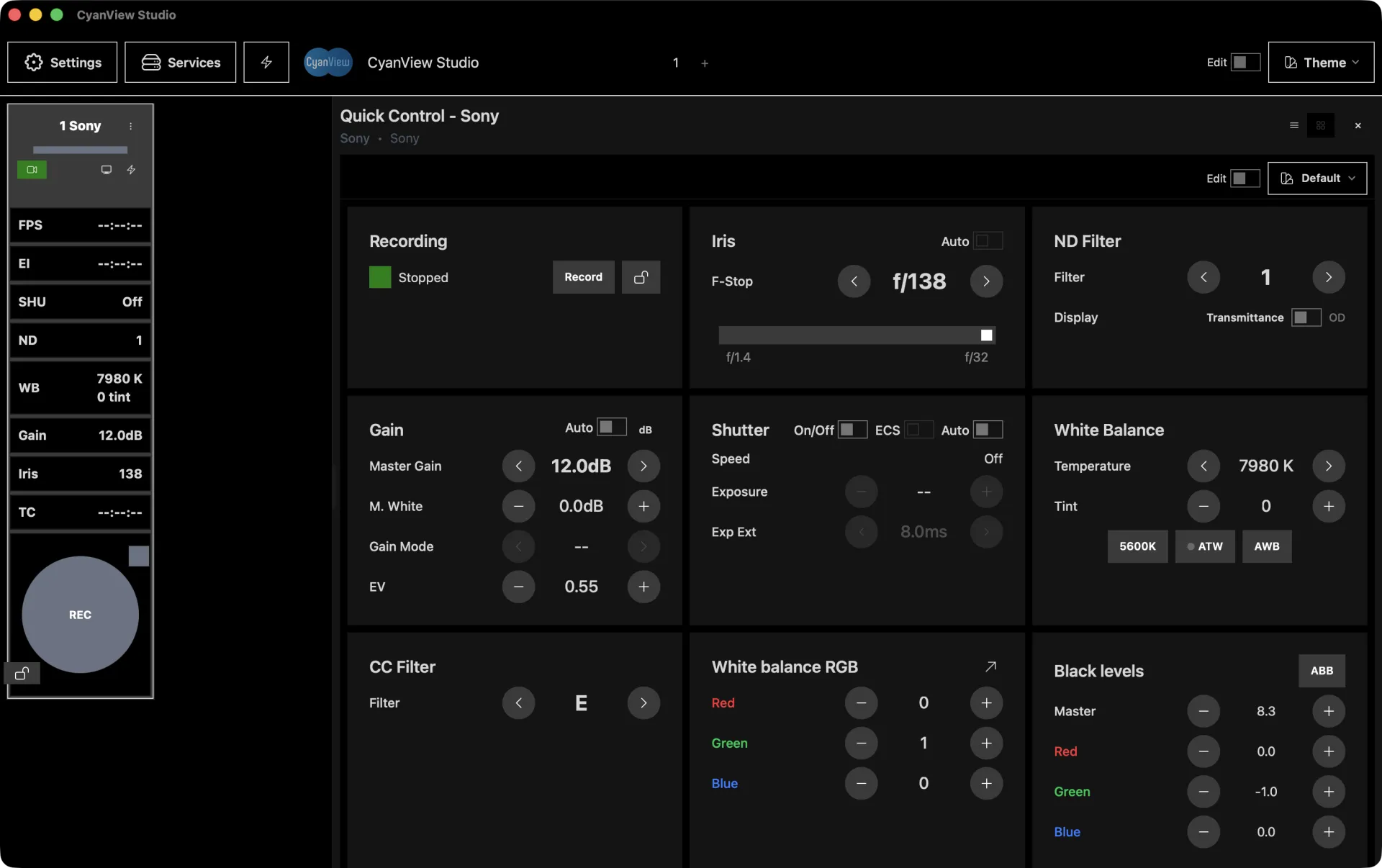The height and width of the screenshot is (868, 1382).
Task: Click the unlock icon next to Record button
Action: (641, 277)
